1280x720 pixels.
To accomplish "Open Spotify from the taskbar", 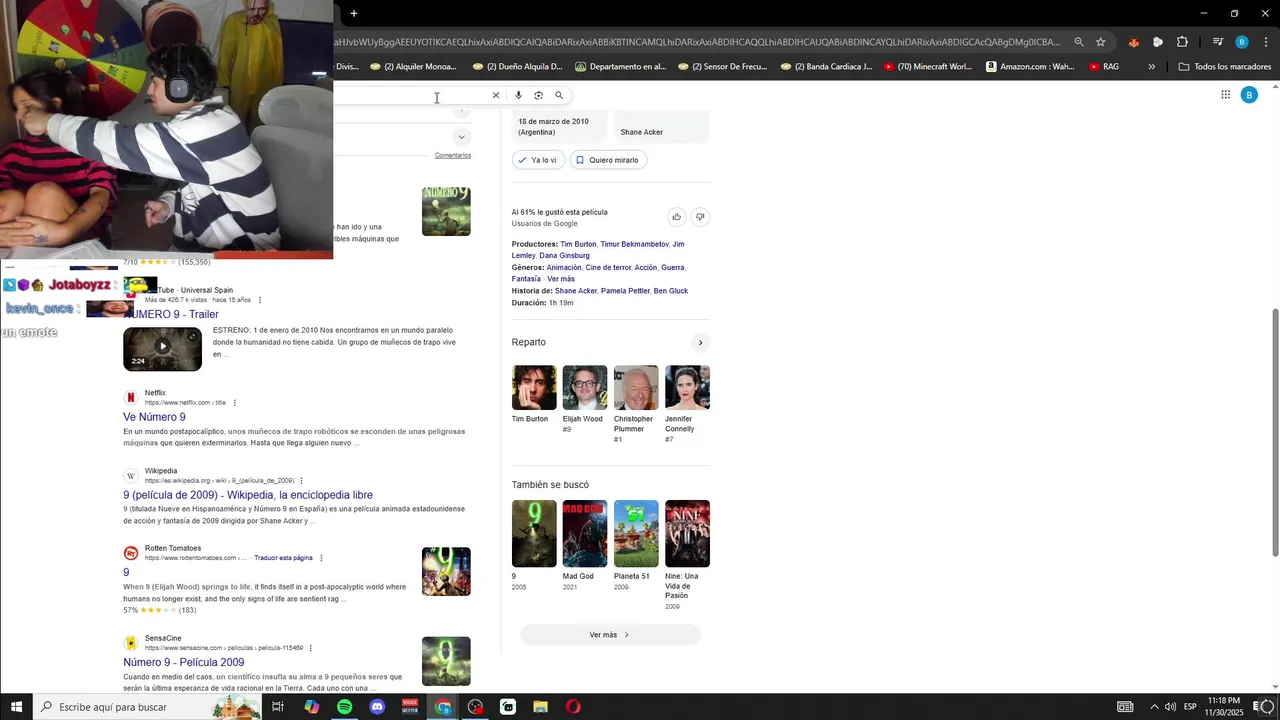I will click(x=344, y=707).
